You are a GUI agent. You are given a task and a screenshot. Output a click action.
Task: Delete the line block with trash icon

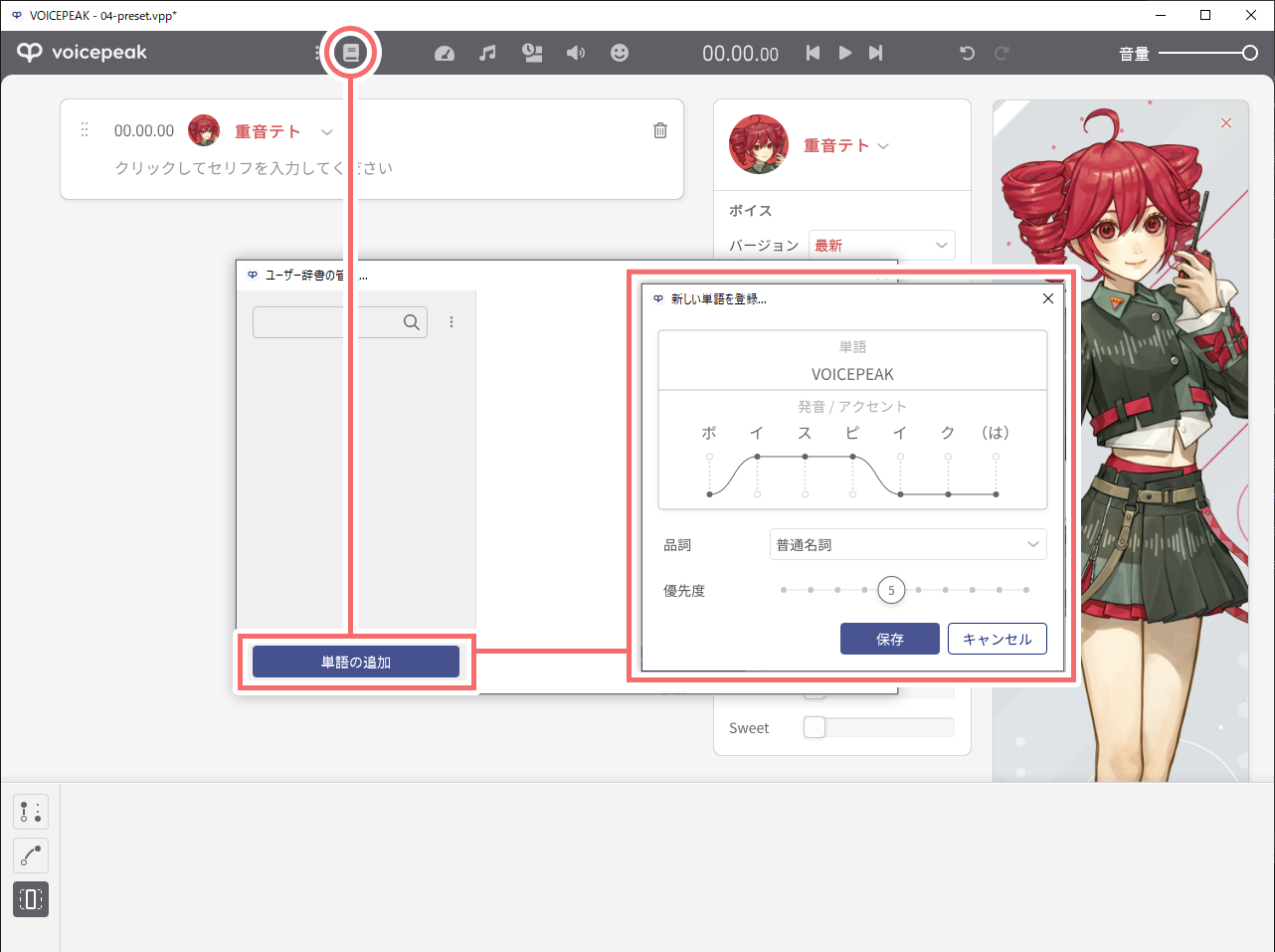(660, 130)
